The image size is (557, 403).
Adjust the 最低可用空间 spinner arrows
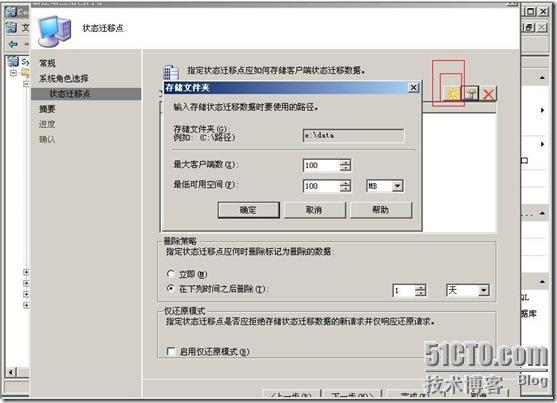[345, 186]
